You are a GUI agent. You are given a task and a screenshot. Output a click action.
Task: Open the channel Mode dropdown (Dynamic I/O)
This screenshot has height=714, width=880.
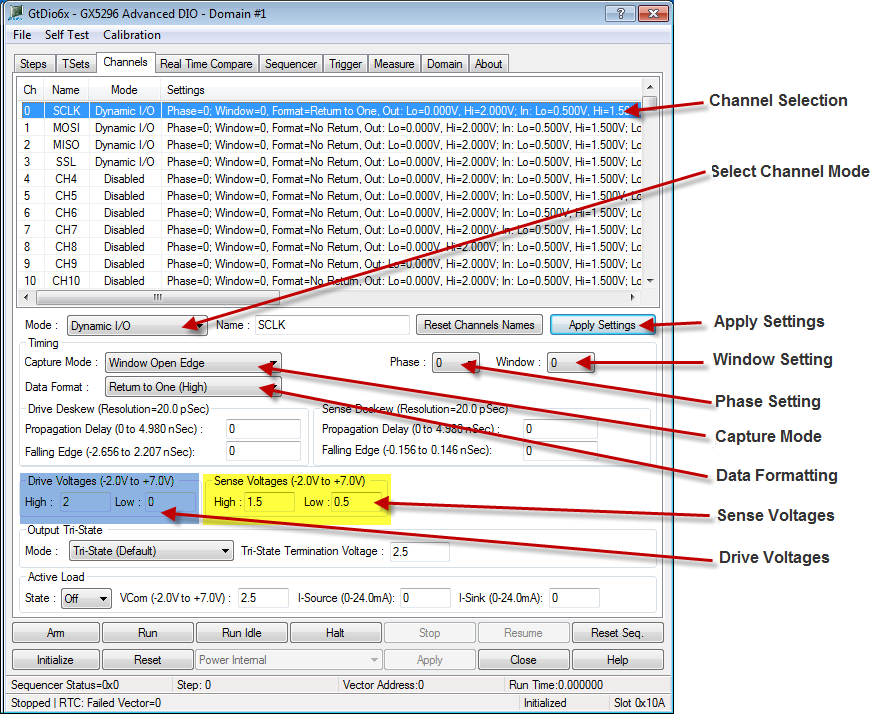137,326
